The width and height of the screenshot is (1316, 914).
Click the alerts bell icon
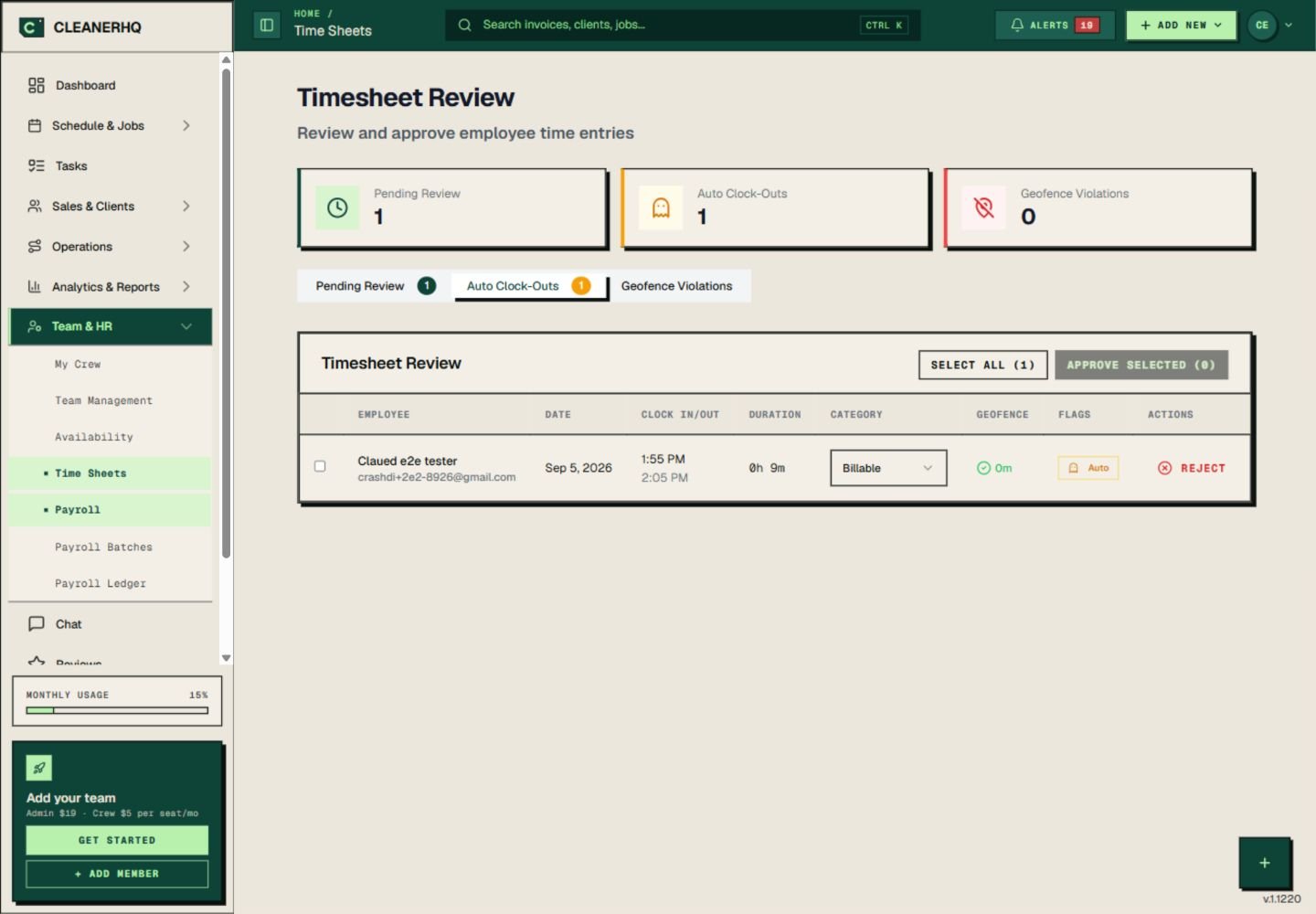point(1017,26)
